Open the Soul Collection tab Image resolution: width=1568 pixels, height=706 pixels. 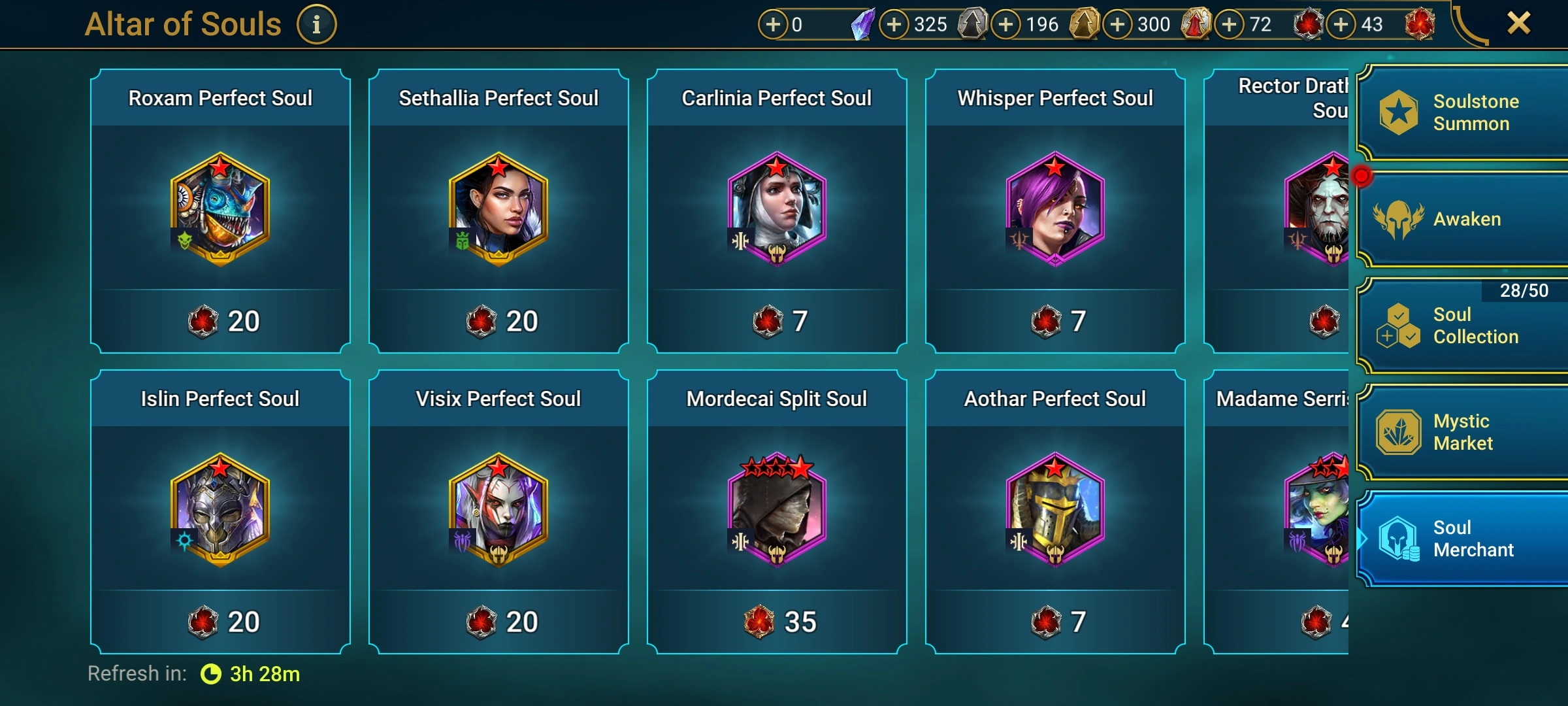pyautogui.click(x=1462, y=326)
